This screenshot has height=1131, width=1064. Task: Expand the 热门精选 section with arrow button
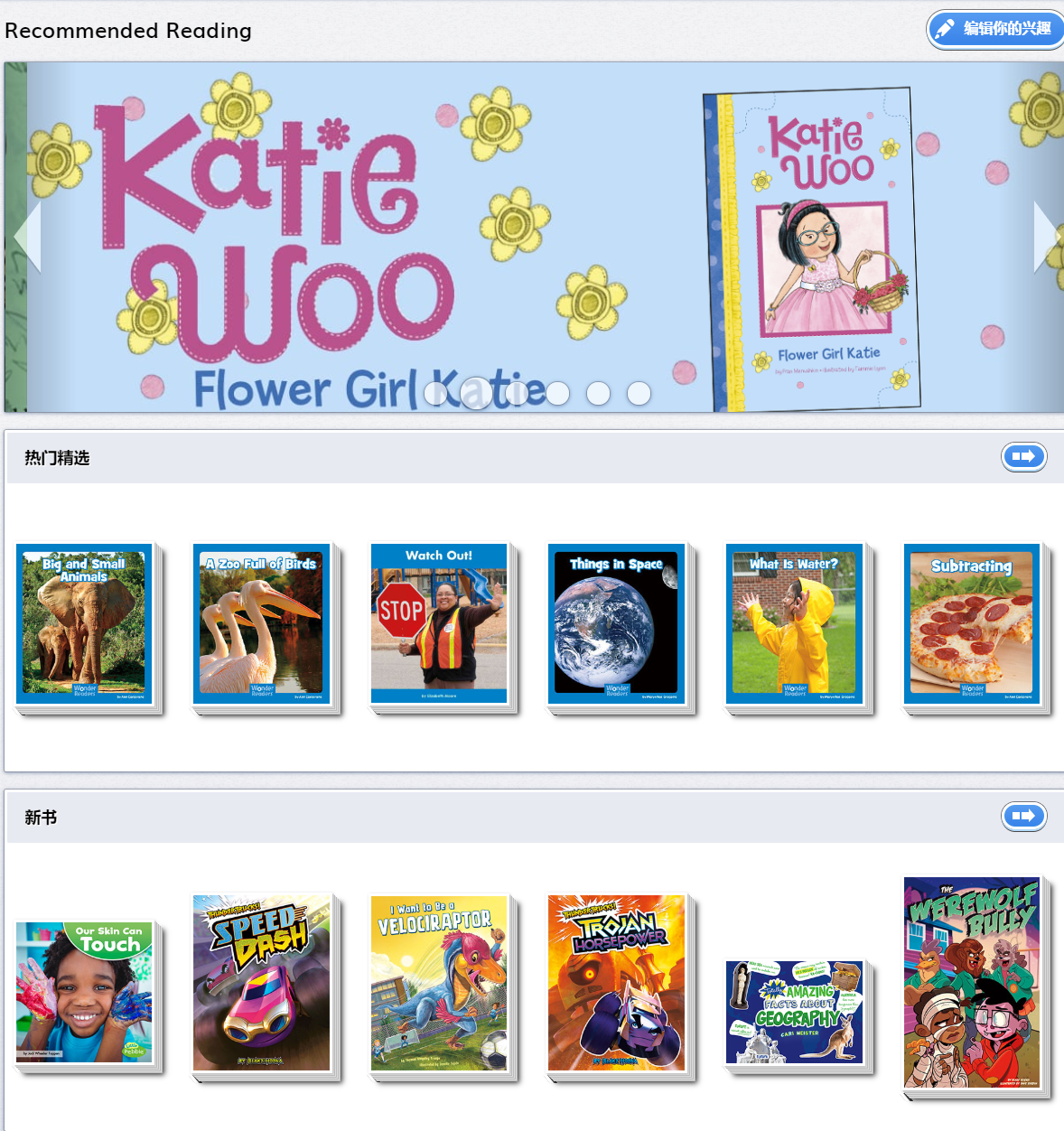point(1023,456)
